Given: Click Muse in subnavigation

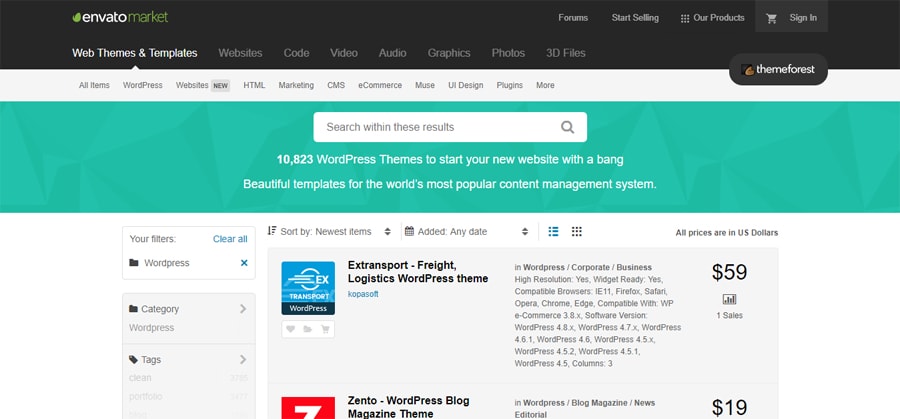Looking at the screenshot, I should pyautogui.click(x=425, y=85).
